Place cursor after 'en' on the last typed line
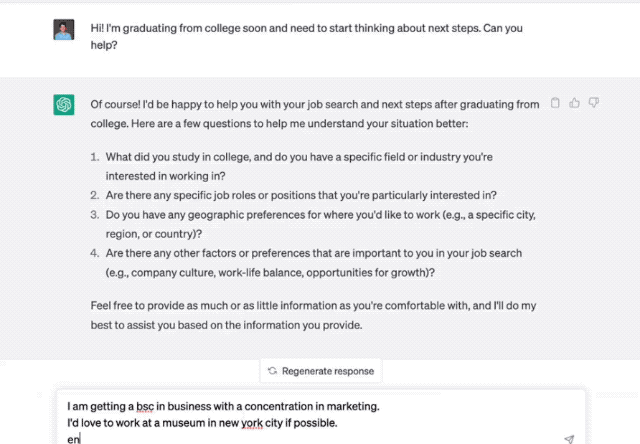Viewport: 640px width, 444px height. [x=80, y=439]
